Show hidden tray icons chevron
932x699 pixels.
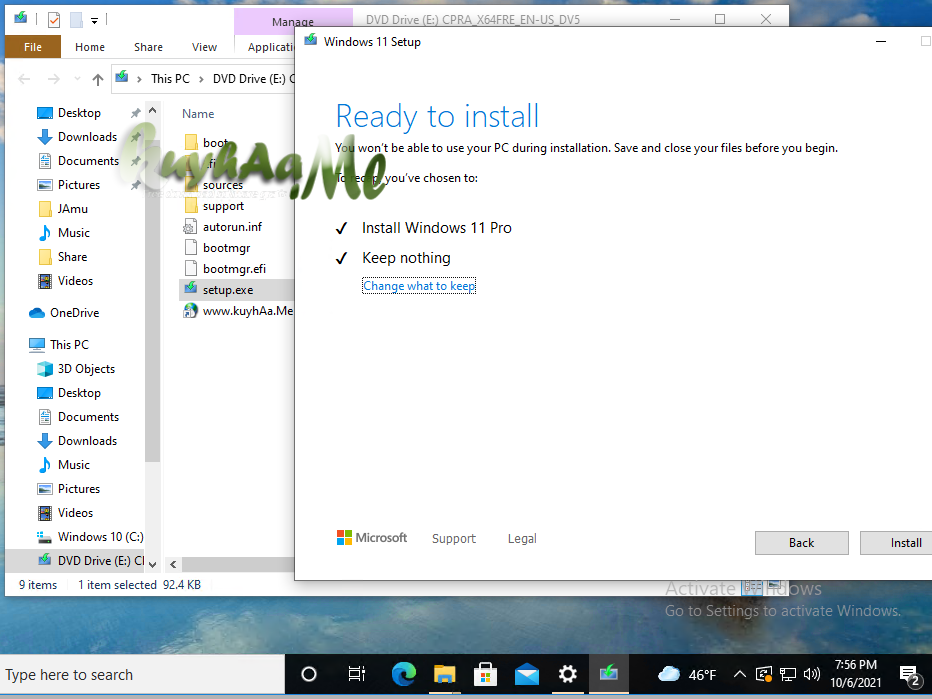tap(739, 674)
